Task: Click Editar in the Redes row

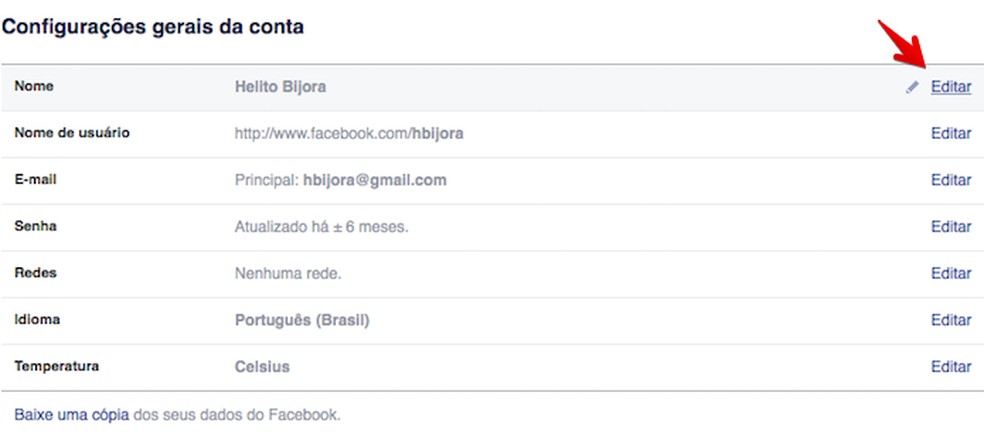Action: click(950, 273)
